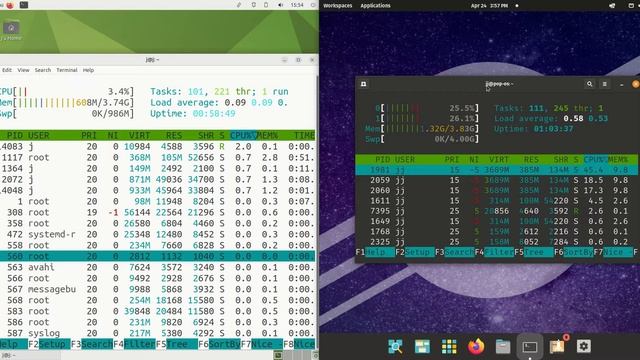Screen dimensions: 640x360
Task: Select process 563 avahi row in left htop
Action: pyautogui.click(x=158, y=267)
